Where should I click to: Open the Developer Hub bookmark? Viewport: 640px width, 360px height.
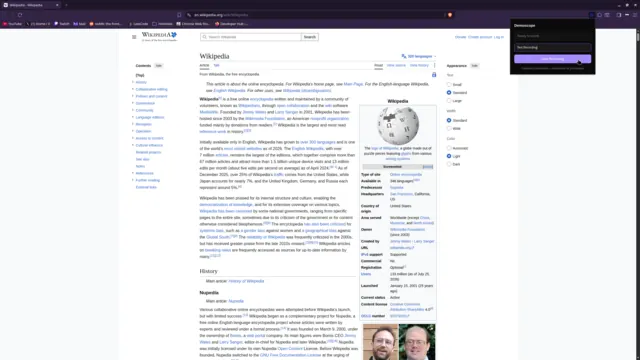(231, 24)
